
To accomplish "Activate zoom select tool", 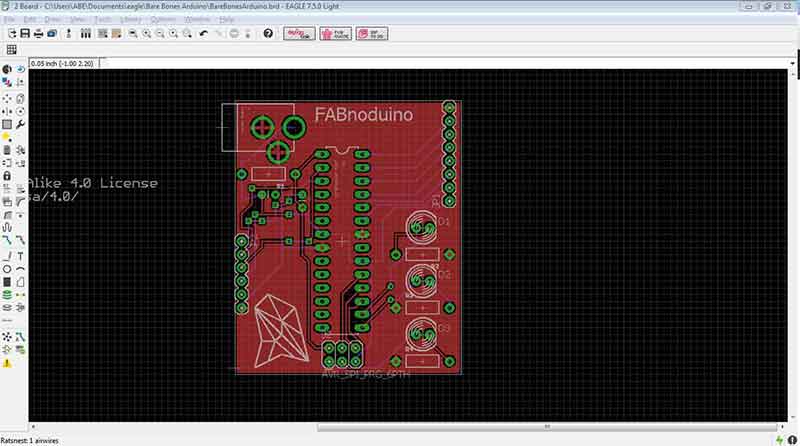I will (187, 34).
